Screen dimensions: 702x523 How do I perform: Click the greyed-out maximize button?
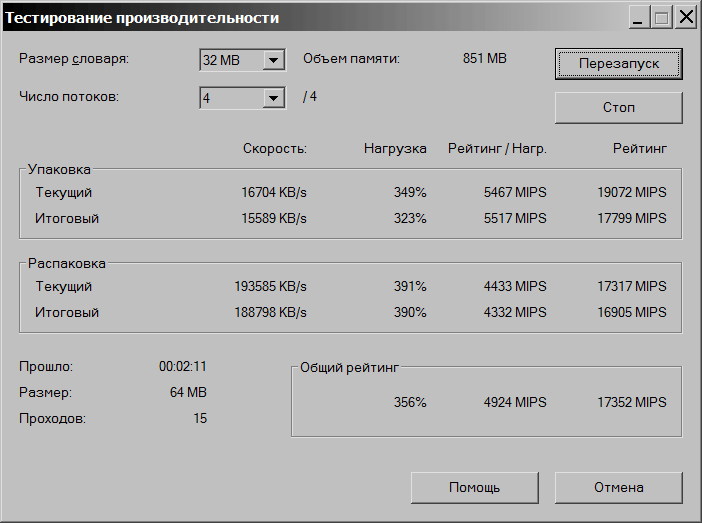[662, 17]
